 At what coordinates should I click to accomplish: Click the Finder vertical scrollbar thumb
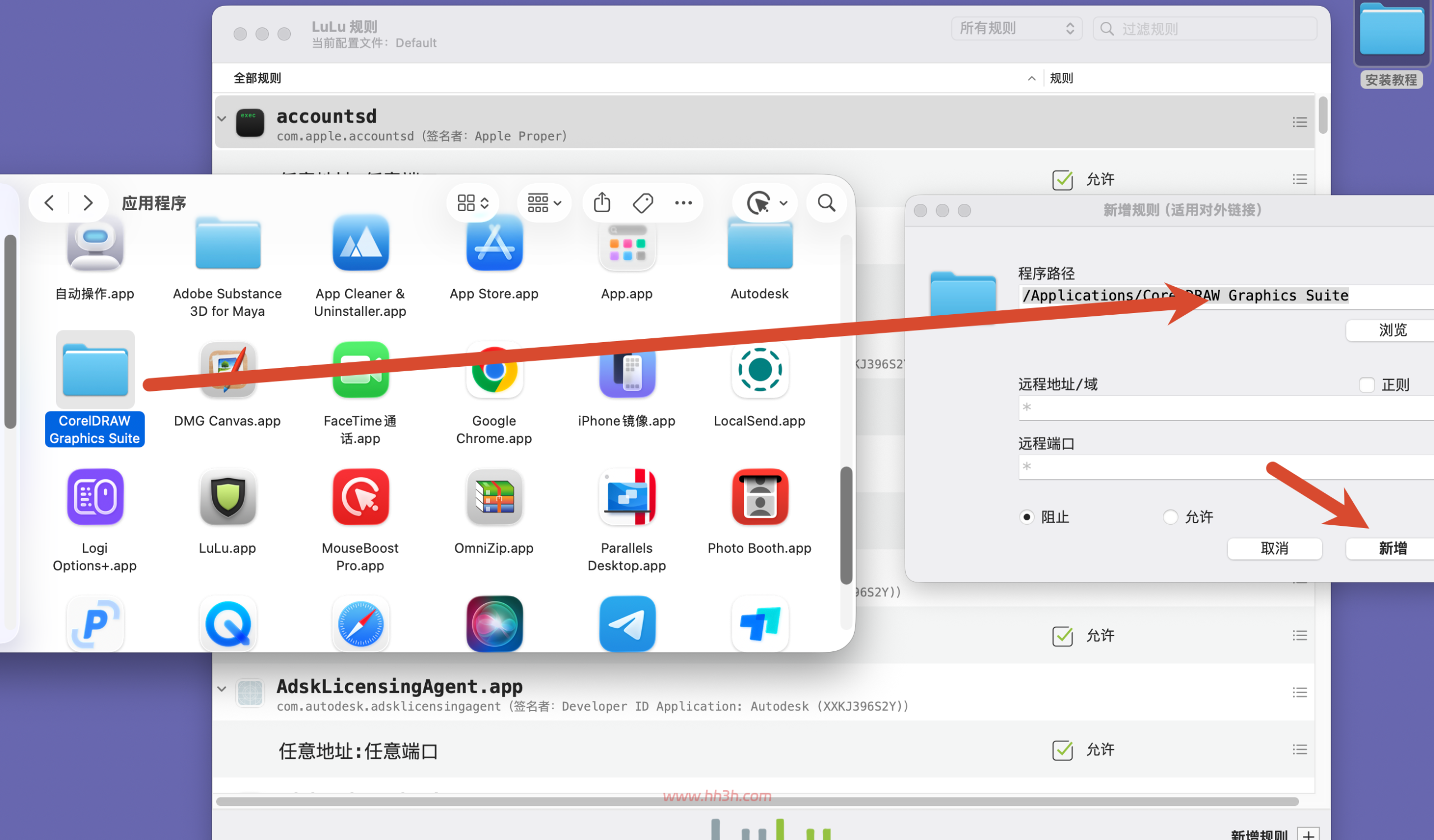(846, 525)
